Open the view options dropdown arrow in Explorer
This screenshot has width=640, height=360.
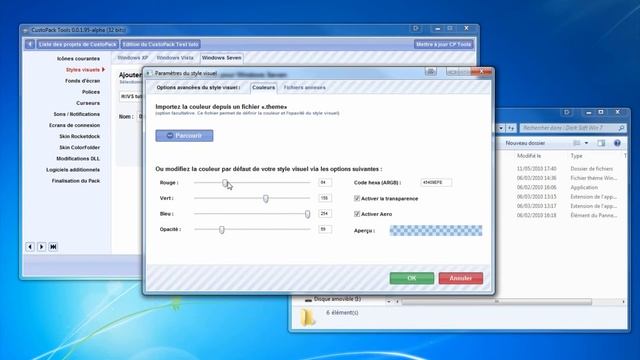(586, 143)
